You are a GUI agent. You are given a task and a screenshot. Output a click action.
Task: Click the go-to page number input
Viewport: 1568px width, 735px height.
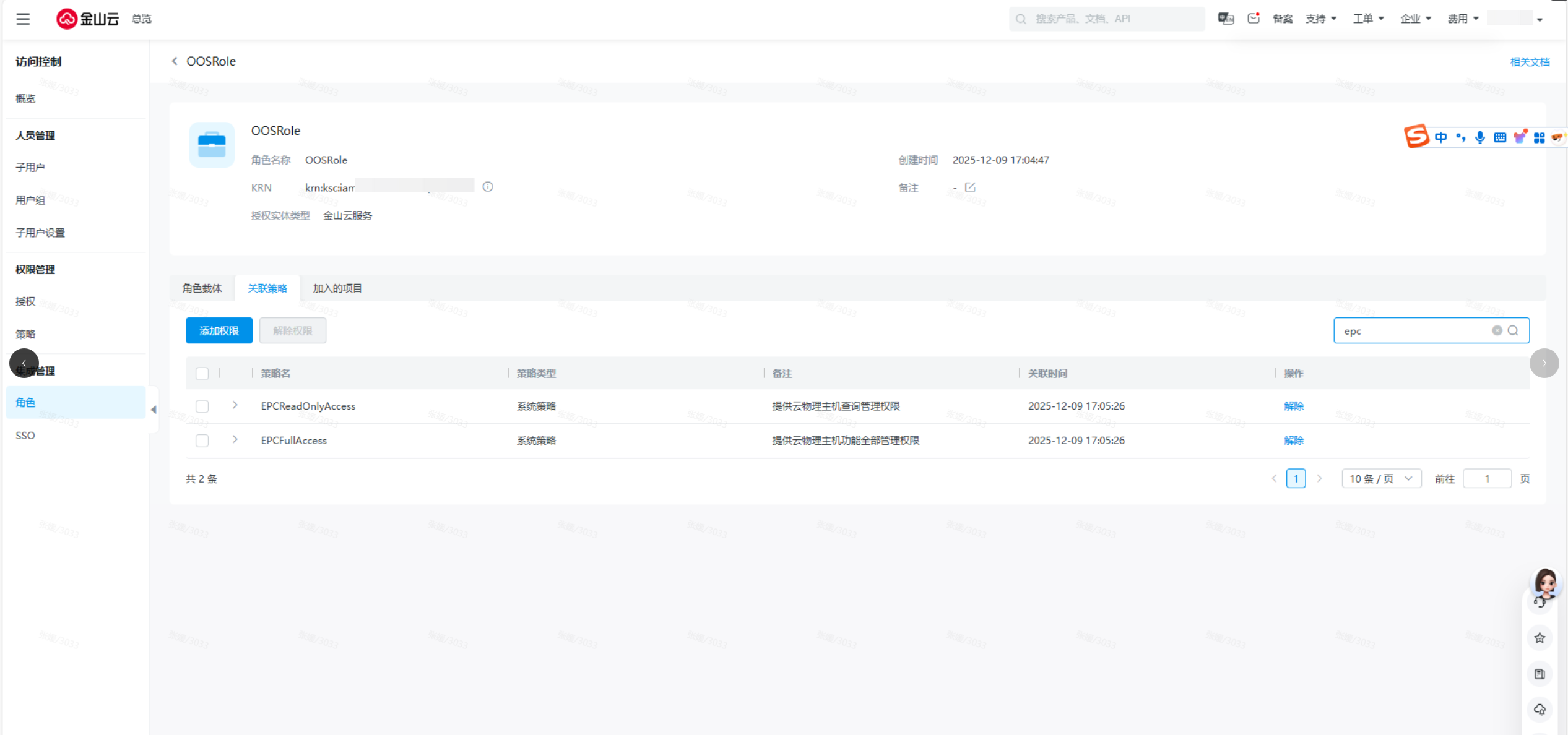[1486, 479]
